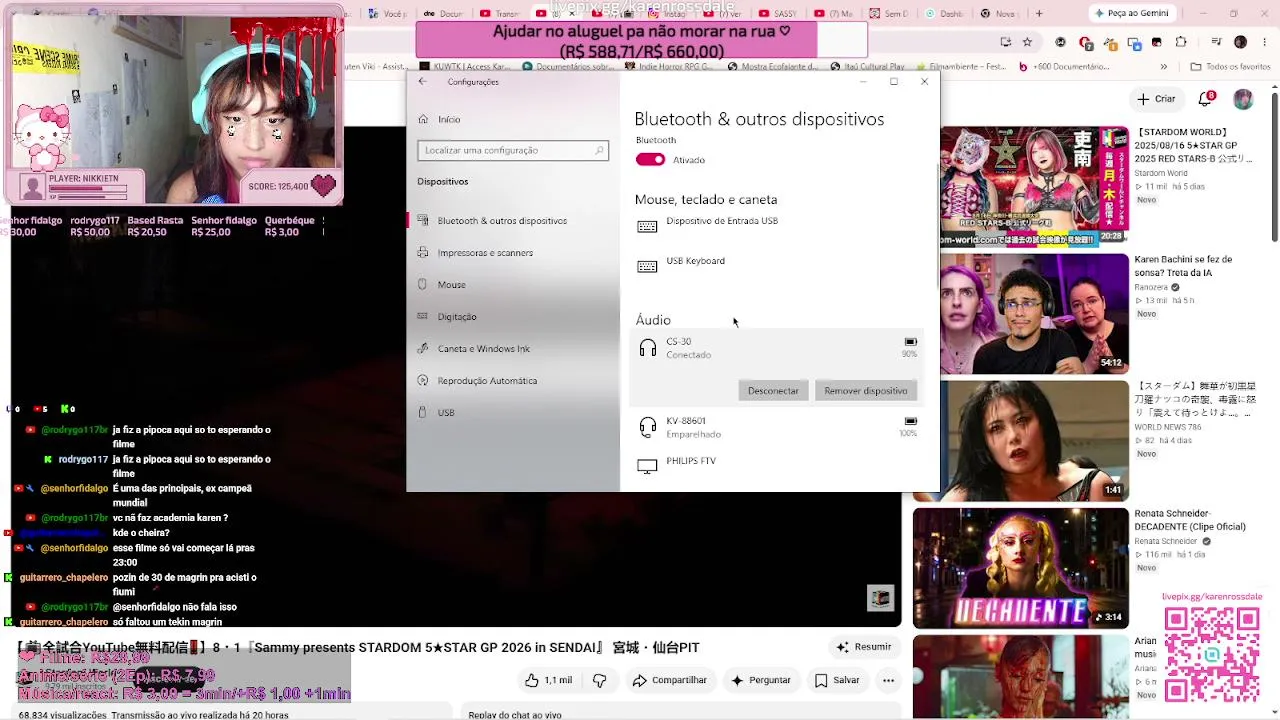Click the Perguntar button

[x=760, y=680]
